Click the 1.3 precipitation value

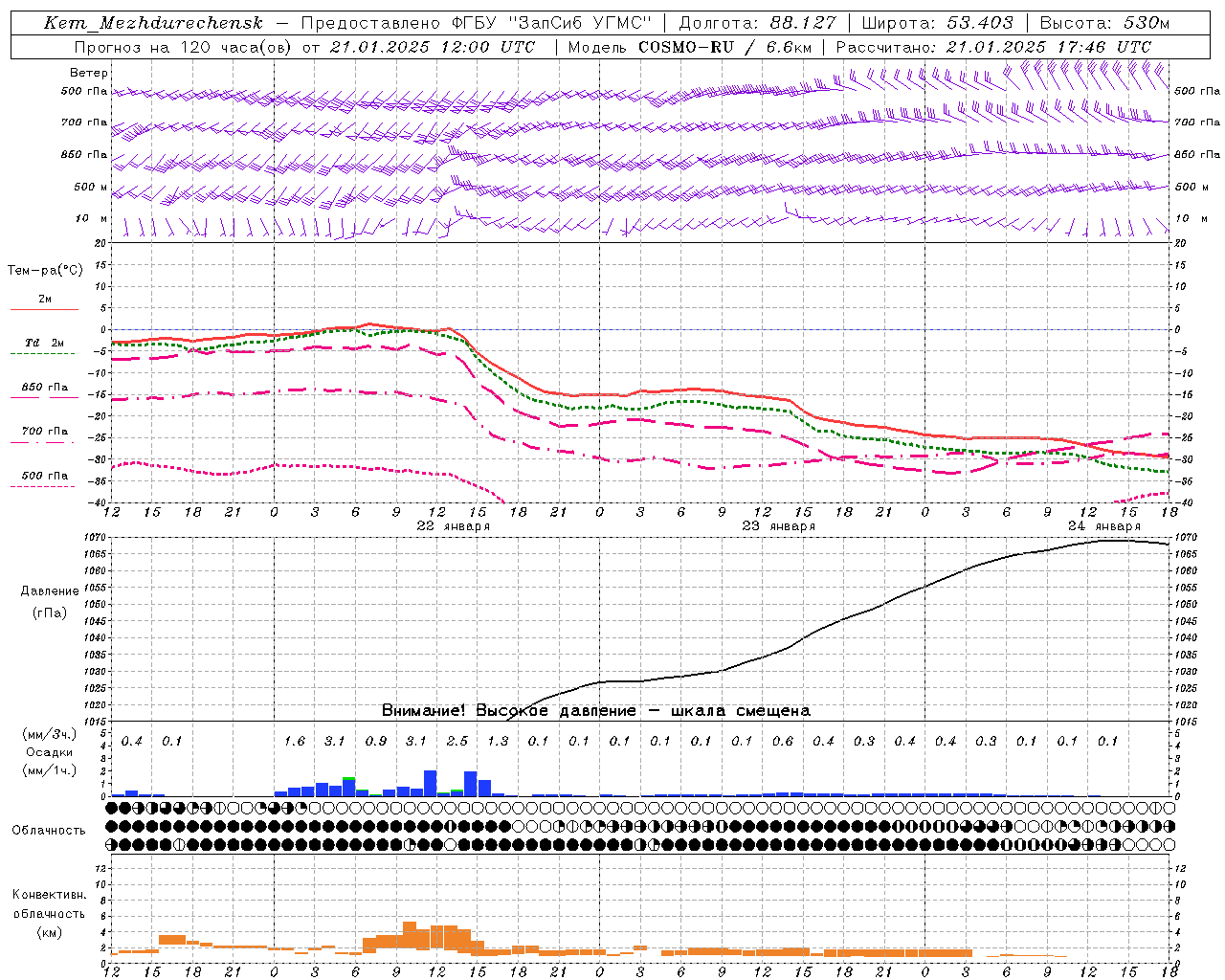pos(498,741)
